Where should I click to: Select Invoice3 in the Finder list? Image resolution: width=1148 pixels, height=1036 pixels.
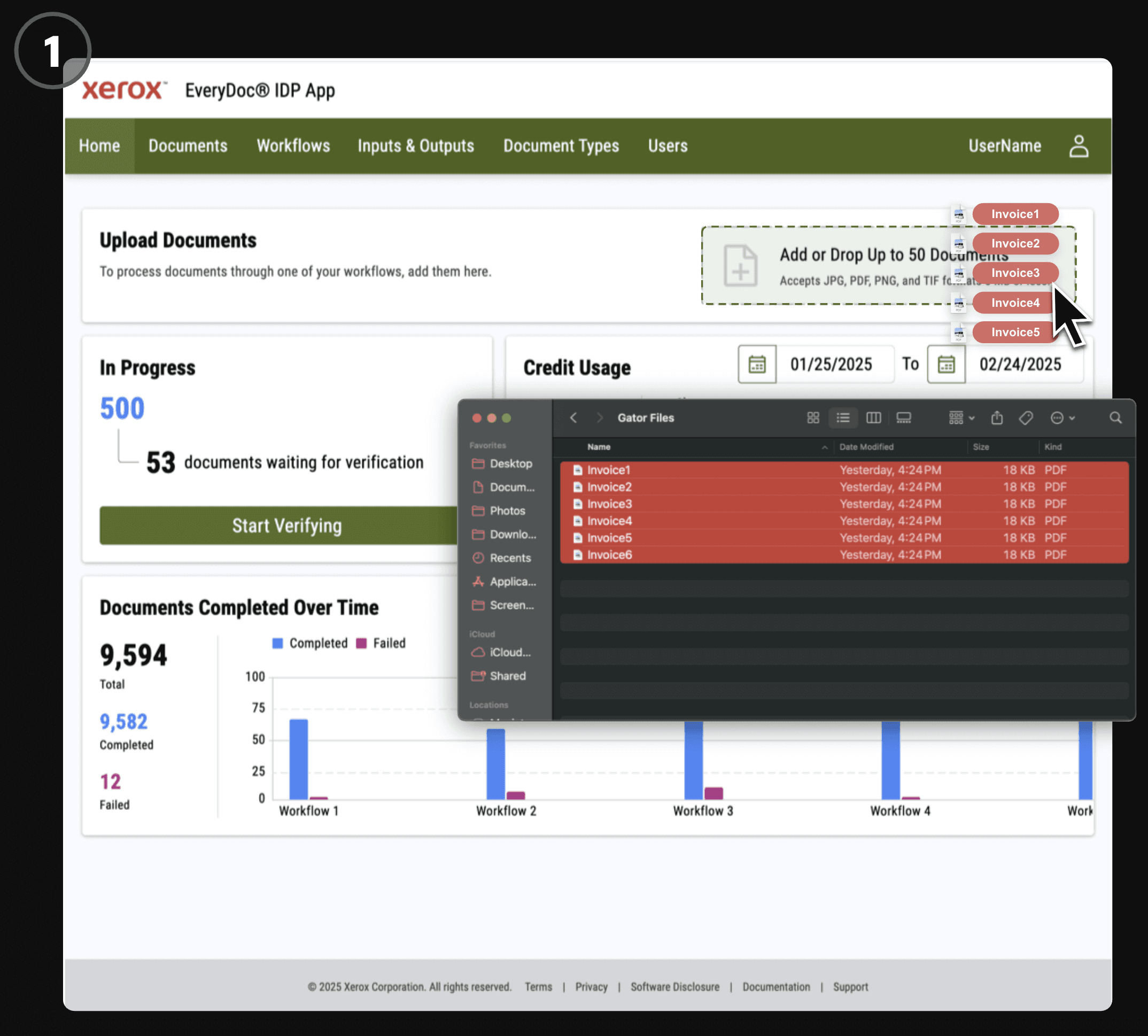pyautogui.click(x=609, y=504)
